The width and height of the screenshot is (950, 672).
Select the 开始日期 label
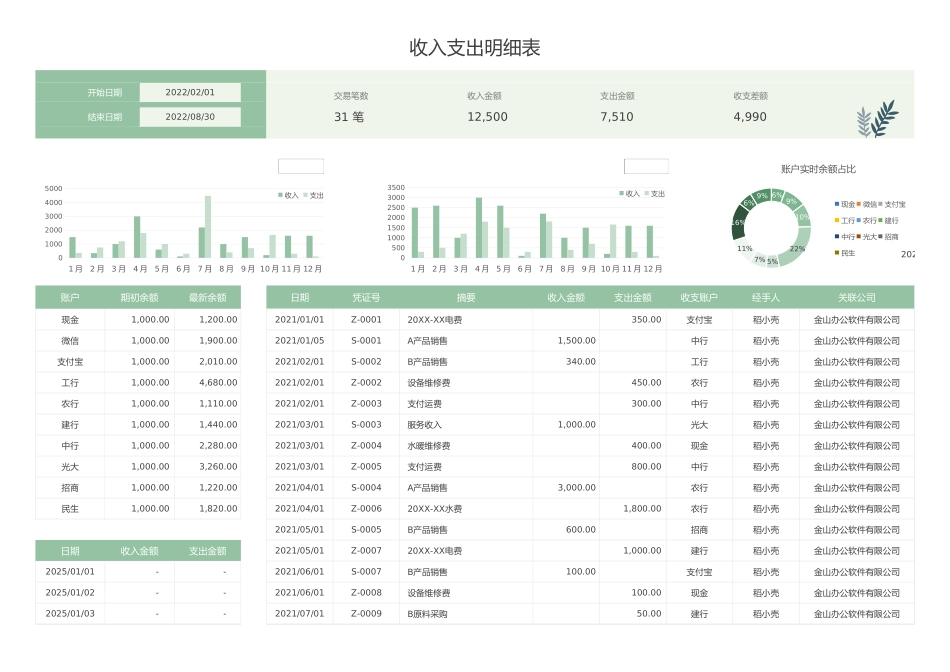[x=105, y=93]
